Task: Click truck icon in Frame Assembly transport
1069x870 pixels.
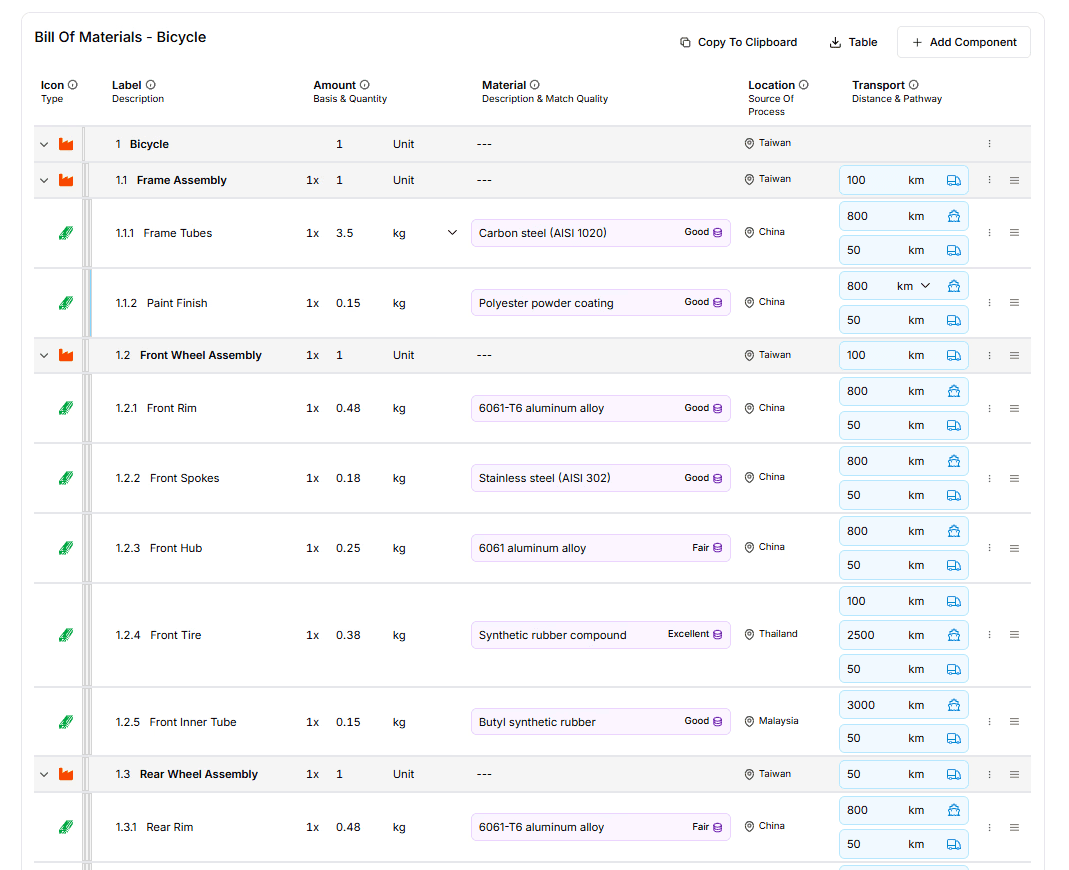Action: (x=954, y=181)
